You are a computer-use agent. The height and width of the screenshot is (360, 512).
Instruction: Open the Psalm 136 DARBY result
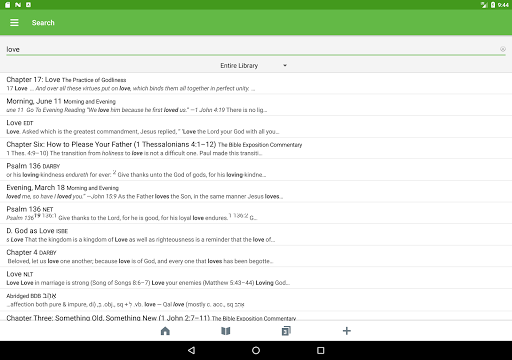click(256, 170)
